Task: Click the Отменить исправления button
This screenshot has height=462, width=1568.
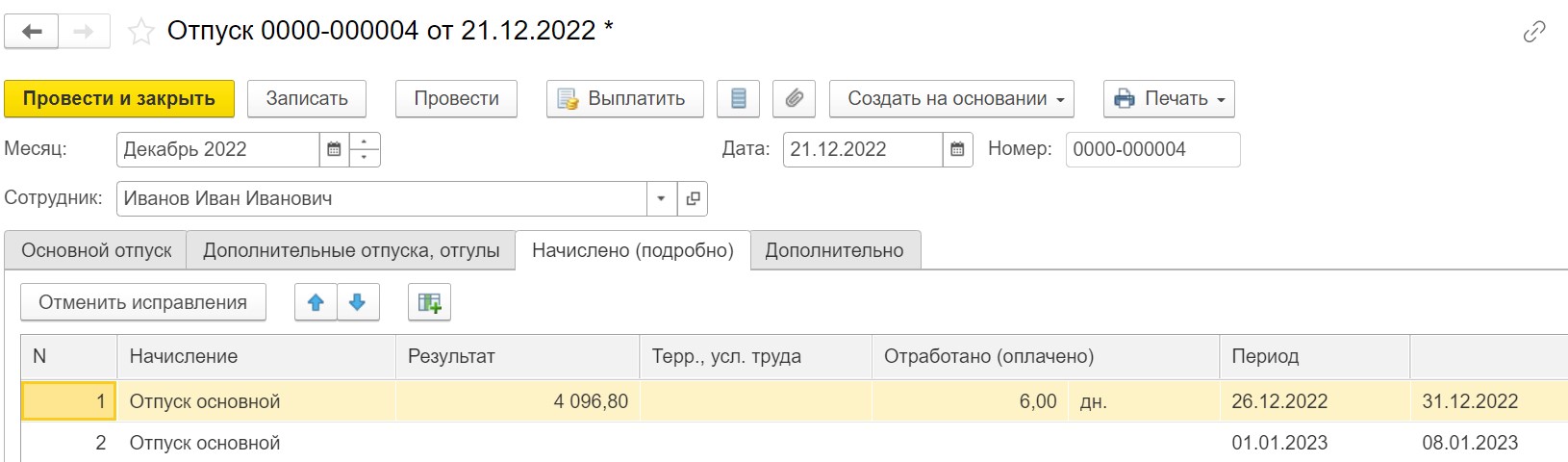Action: pyautogui.click(x=143, y=302)
